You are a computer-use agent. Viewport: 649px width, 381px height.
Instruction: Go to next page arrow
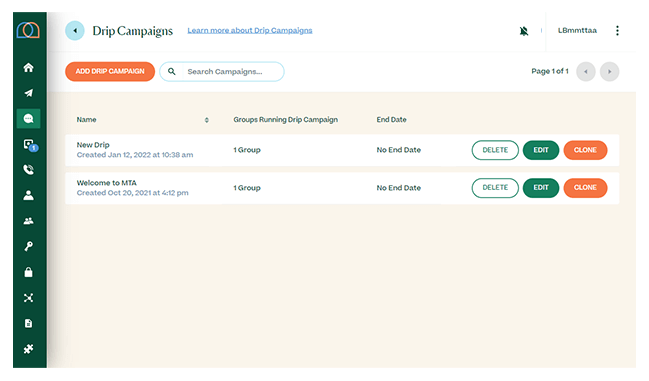click(610, 72)
